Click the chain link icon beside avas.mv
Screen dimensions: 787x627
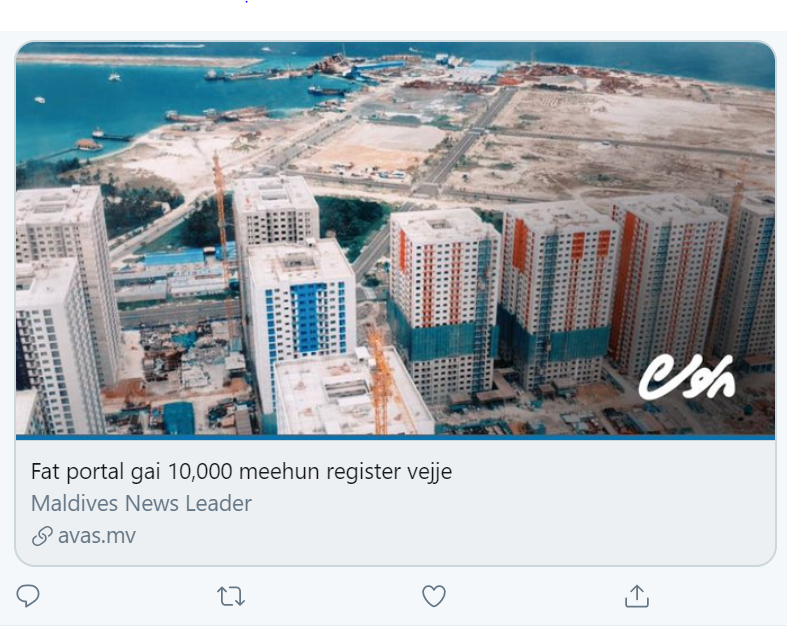coord(42,536)
